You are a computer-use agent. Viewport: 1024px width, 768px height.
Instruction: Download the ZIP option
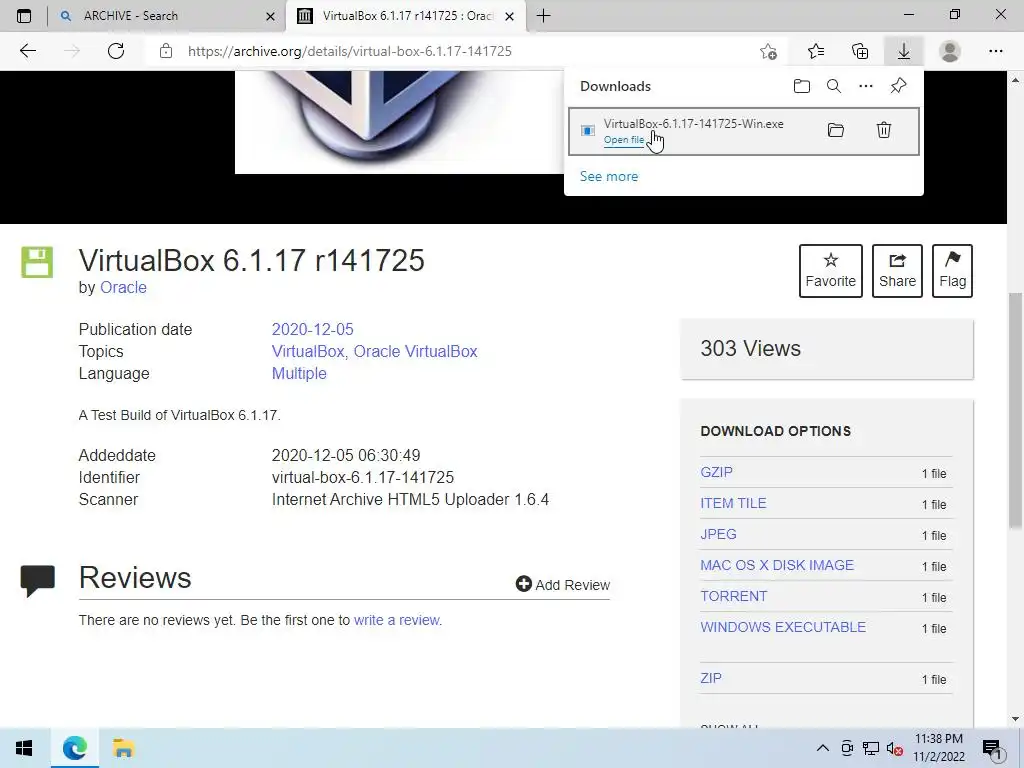(x=711, y=678)
